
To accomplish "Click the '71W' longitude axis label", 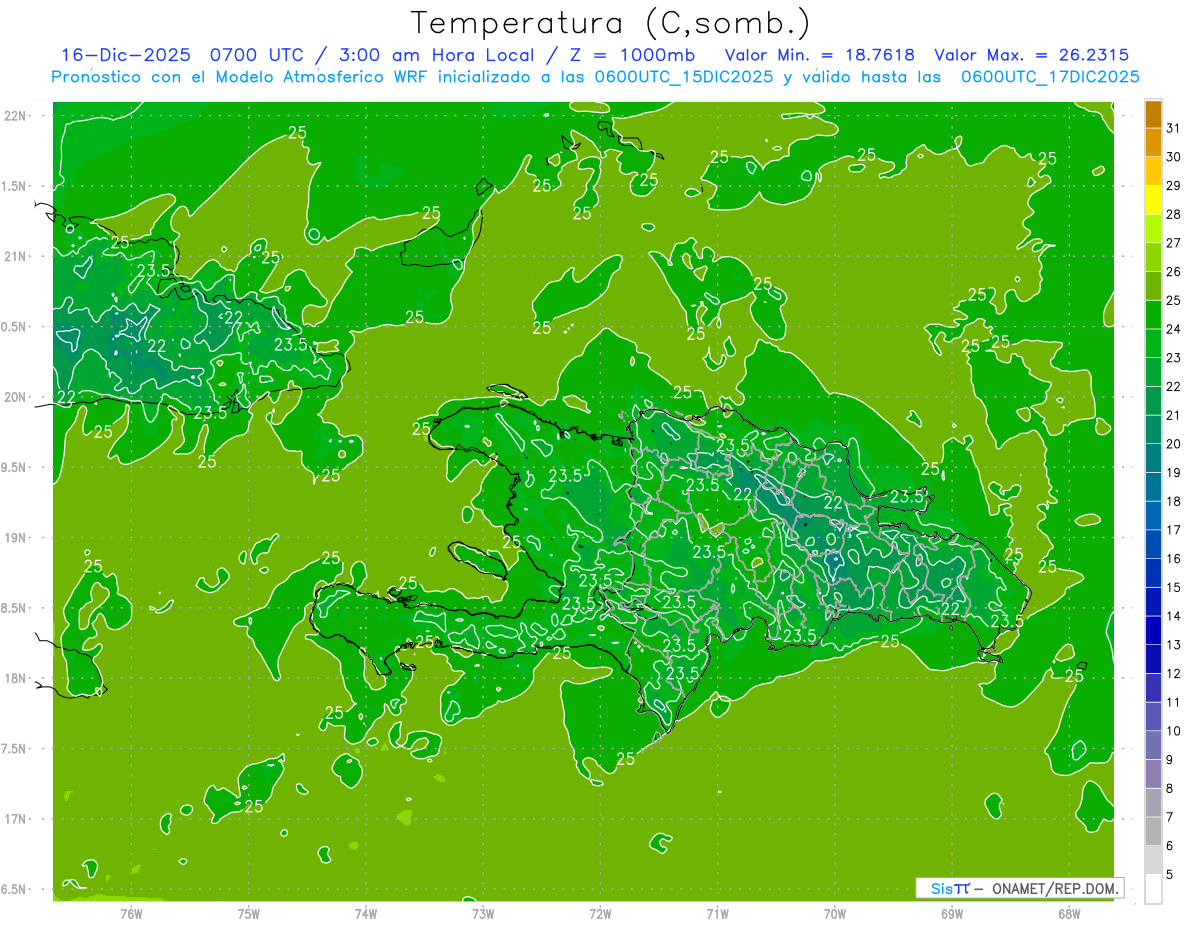I will [717, 912].
